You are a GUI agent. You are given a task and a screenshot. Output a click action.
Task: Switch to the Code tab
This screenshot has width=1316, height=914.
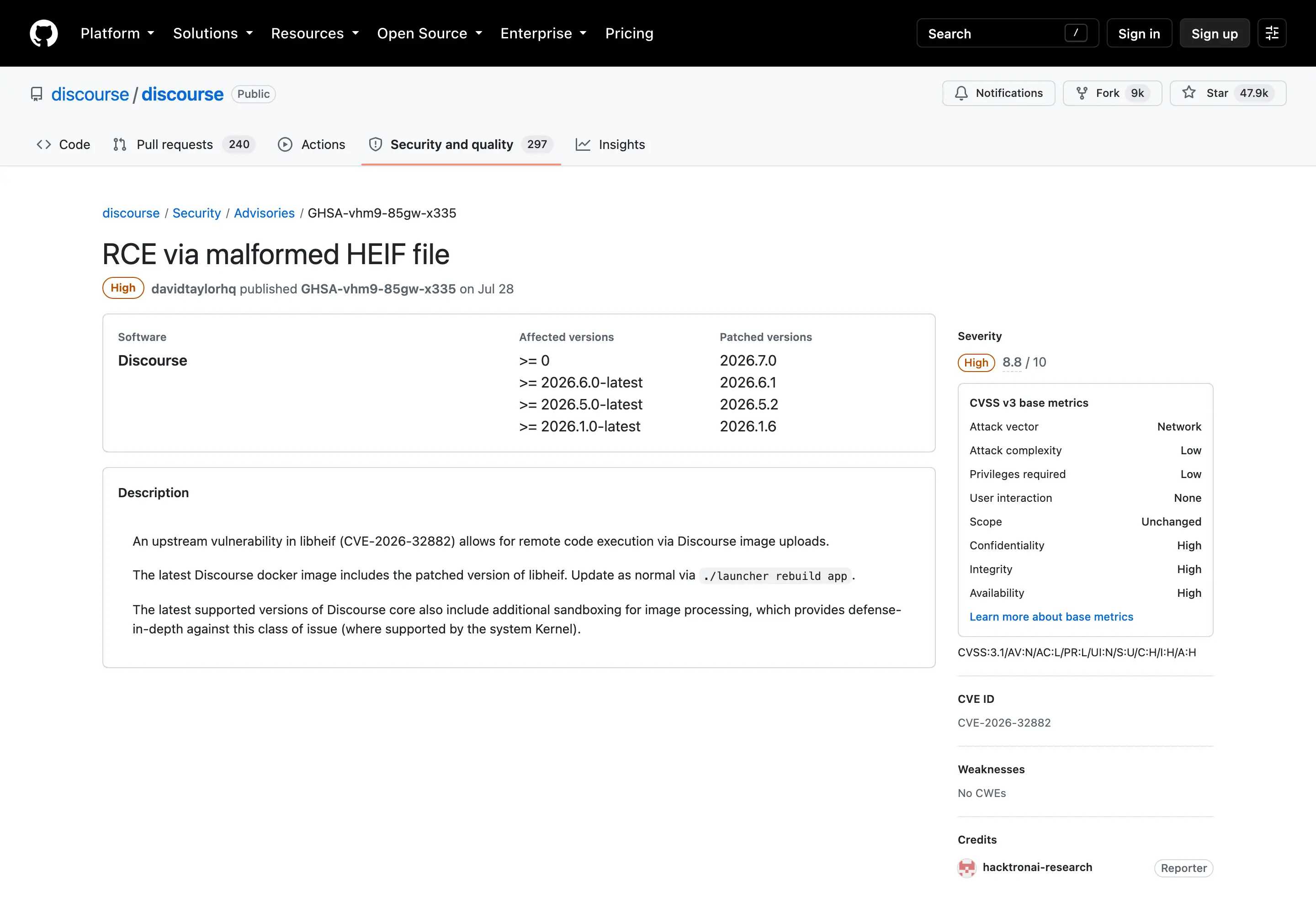64,144
